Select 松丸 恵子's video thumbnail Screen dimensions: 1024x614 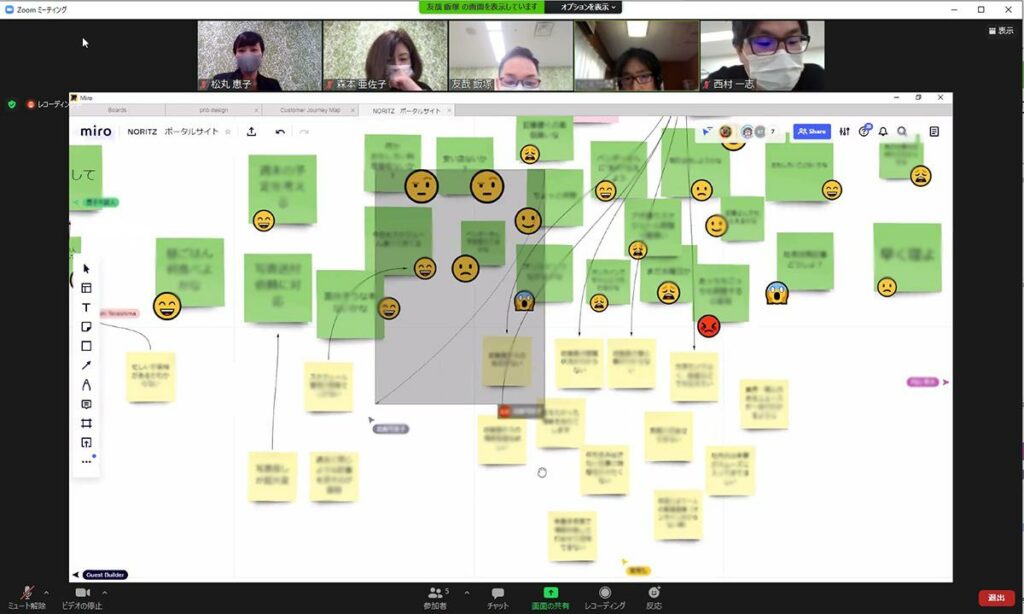tap(260, 56)
